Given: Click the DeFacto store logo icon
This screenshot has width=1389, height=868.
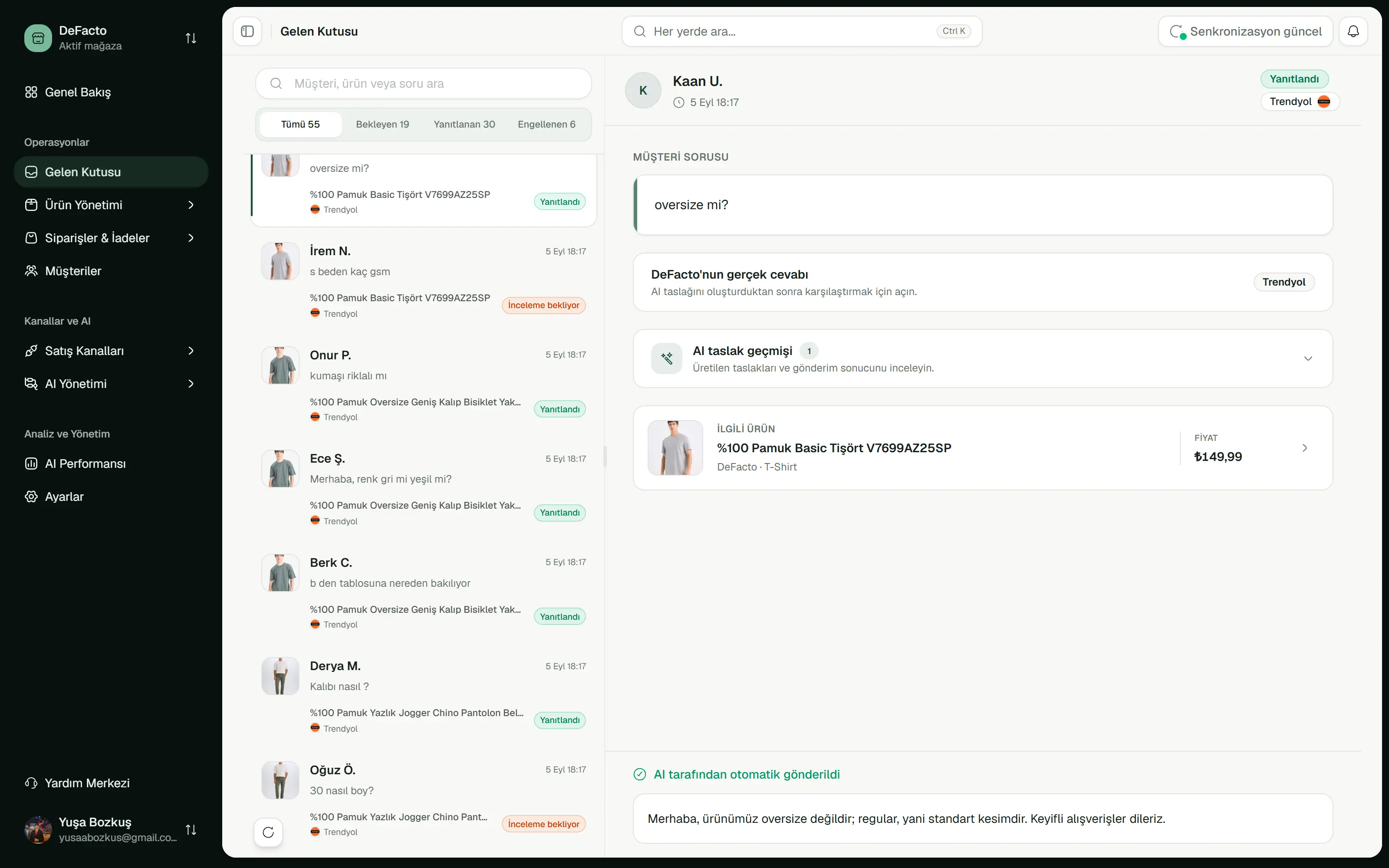Looking at the screenshot, I should (38, 38).
